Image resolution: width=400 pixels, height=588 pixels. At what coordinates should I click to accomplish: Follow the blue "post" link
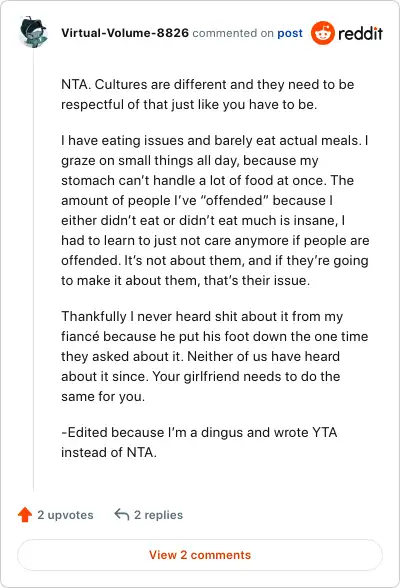(290, 33)
